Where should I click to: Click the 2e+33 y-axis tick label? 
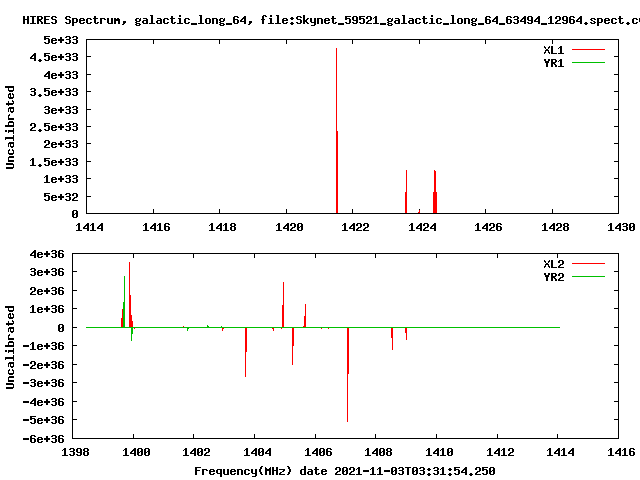61,144
